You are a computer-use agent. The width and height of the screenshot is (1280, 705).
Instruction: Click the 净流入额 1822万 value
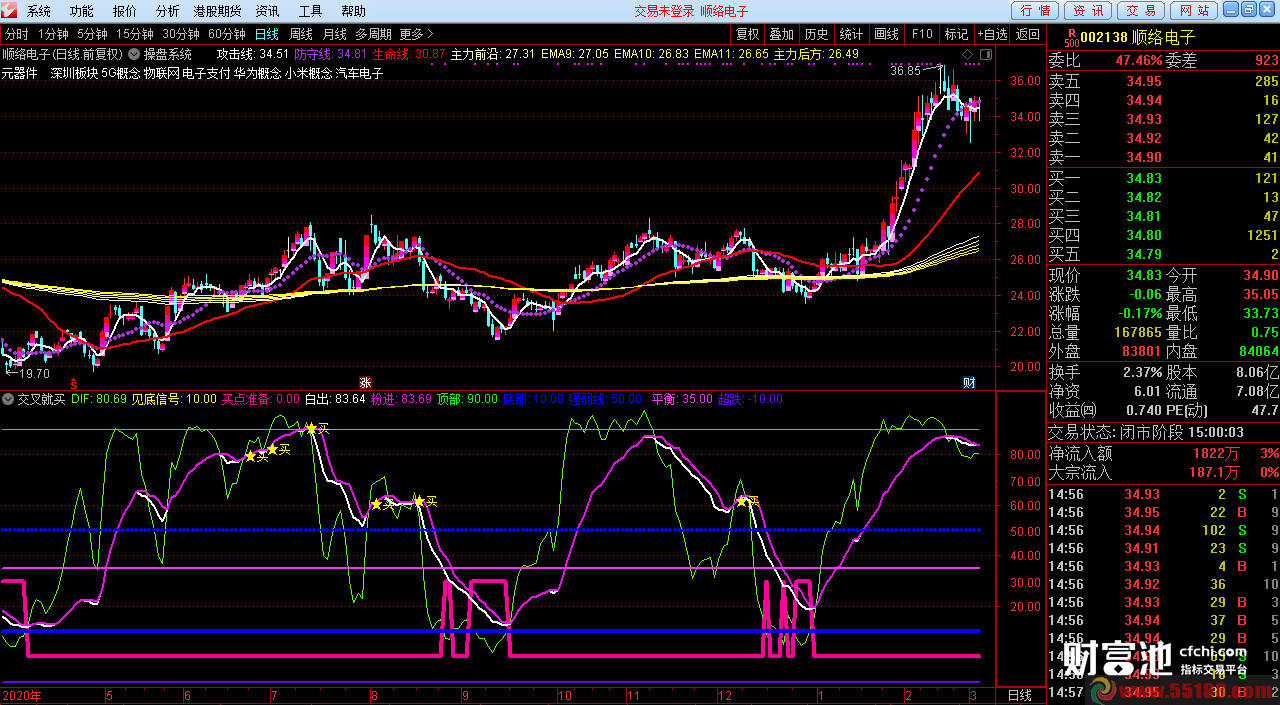1215,453
